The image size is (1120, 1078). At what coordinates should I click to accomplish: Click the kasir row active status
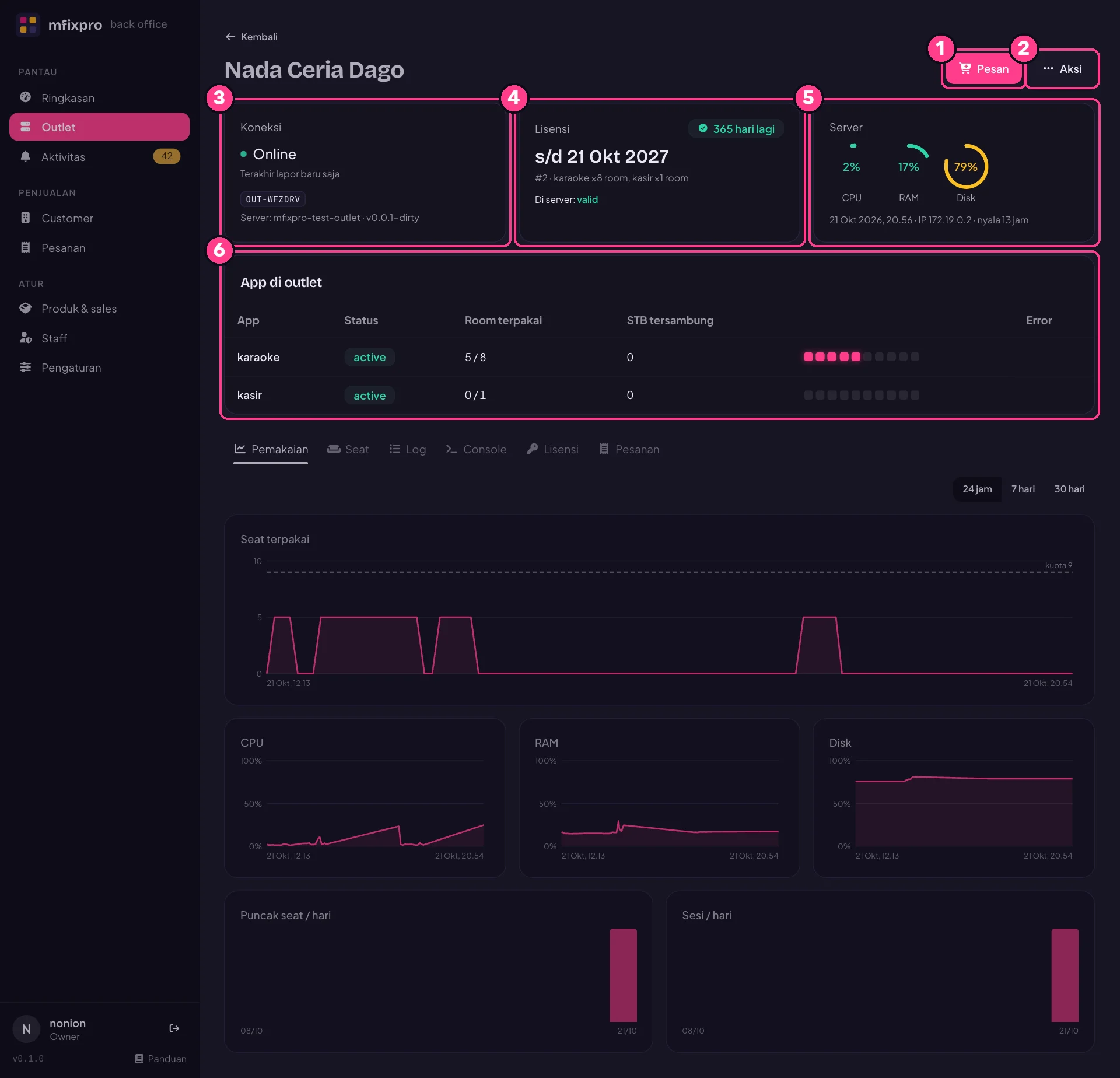coord(369,395)
